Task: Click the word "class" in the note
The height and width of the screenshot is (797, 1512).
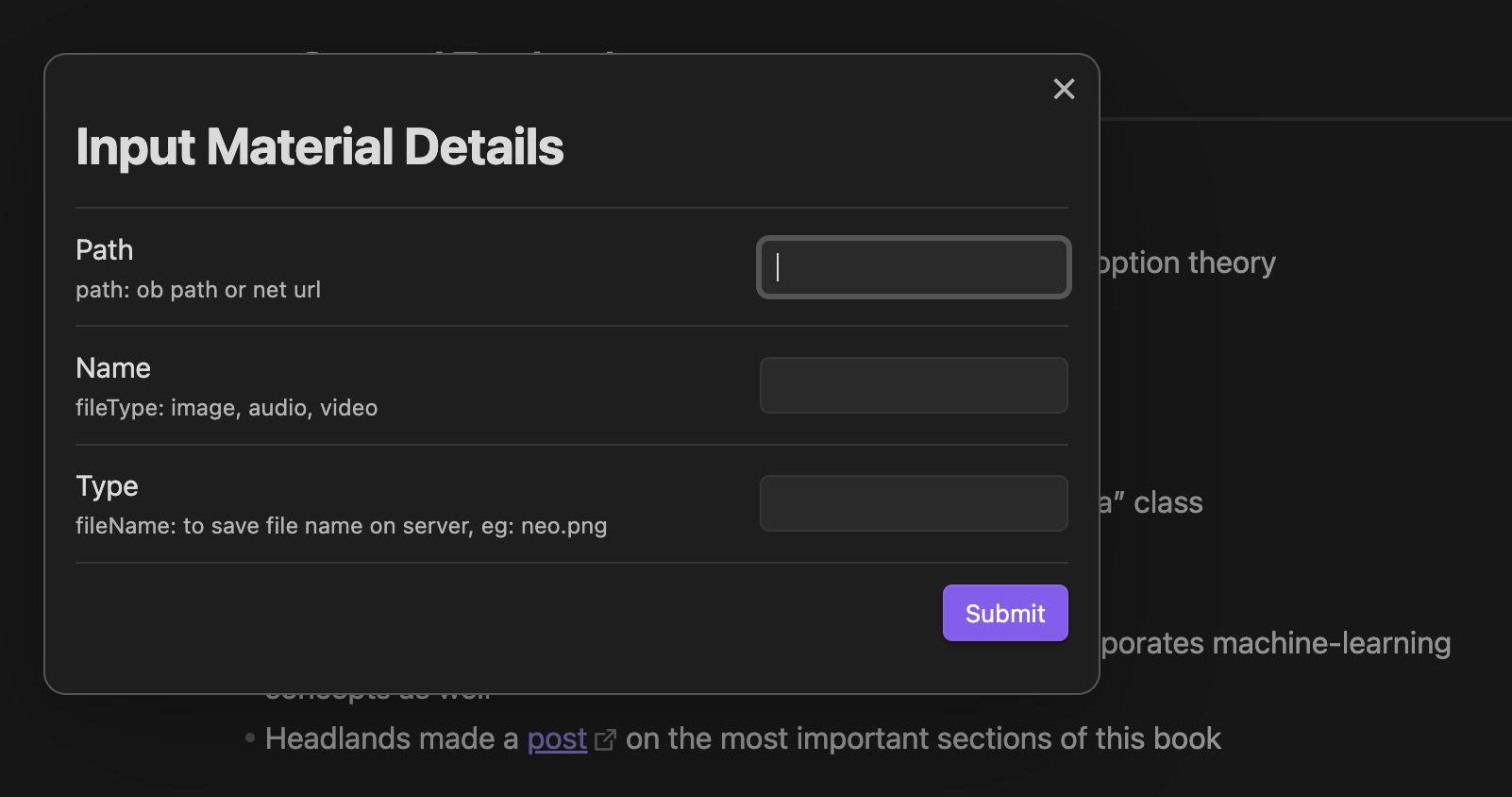Action: tap(1168, 502)
